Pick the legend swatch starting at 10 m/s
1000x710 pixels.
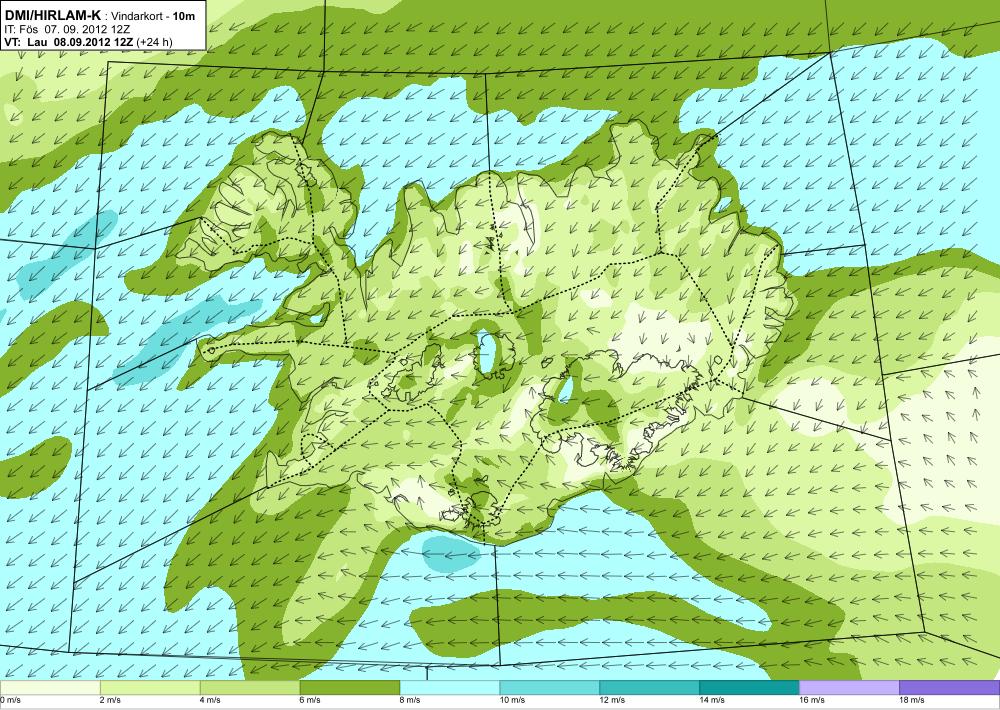[550, 688]
